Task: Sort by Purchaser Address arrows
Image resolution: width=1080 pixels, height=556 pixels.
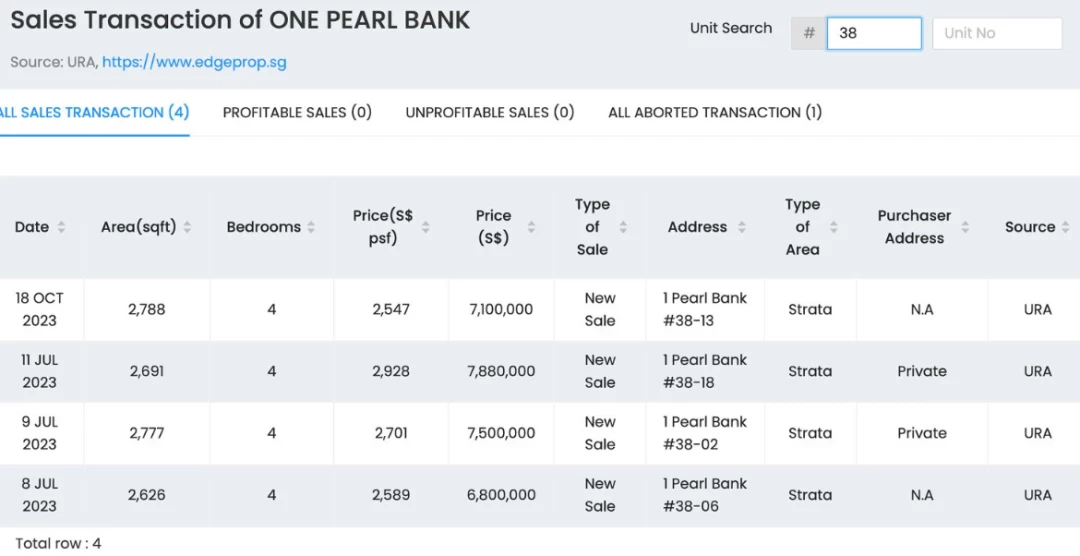Action: pyautogui.click(x=965, y=227)
